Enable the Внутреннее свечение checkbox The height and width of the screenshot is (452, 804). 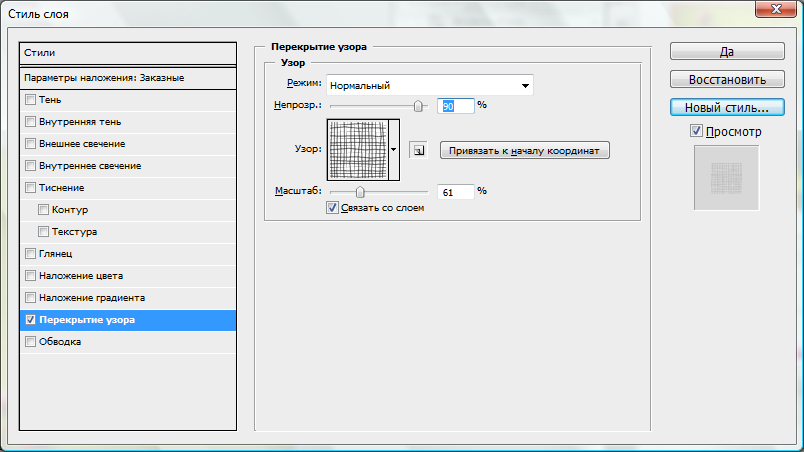tap(30, 166)
